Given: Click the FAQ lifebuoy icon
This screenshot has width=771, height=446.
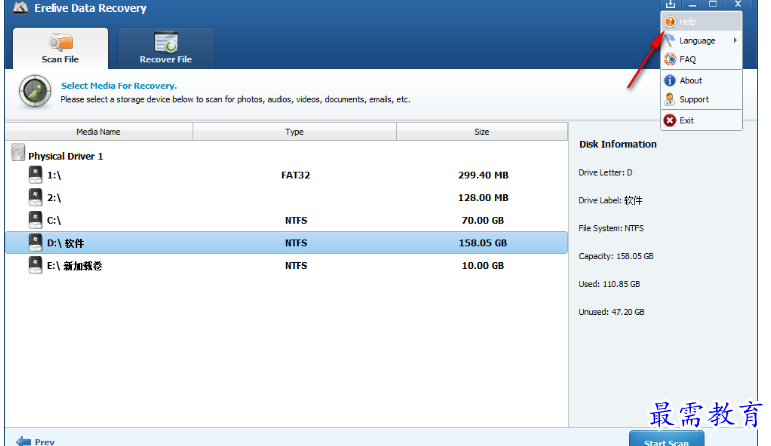Looking at the screenshot, I should [x=670, y=59].
